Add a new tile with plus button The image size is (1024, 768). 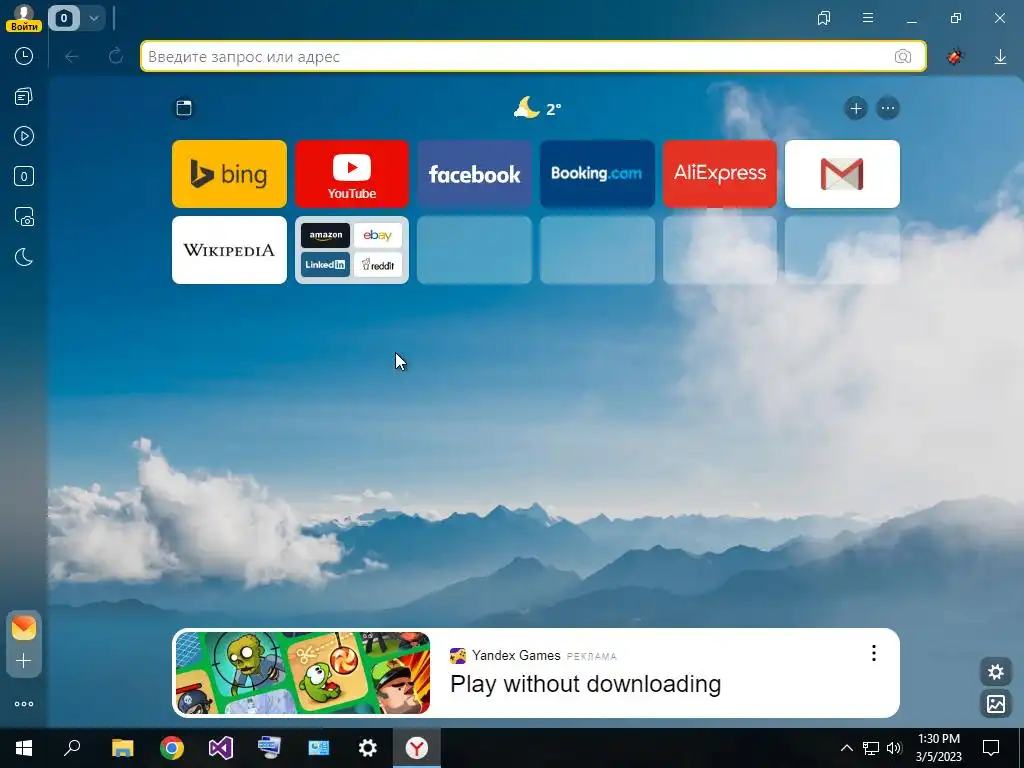[x=856, y=108]
